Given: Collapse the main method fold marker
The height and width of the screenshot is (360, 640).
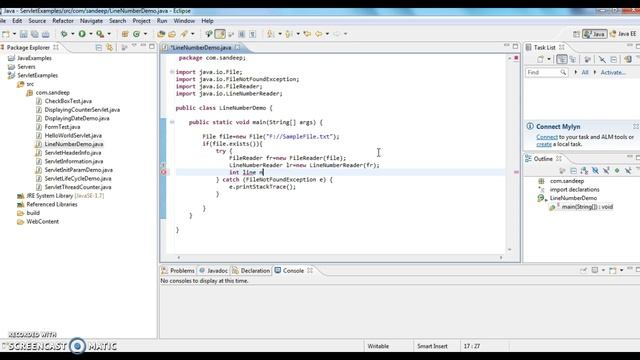Looking at the screenshot, I should 172,122.
